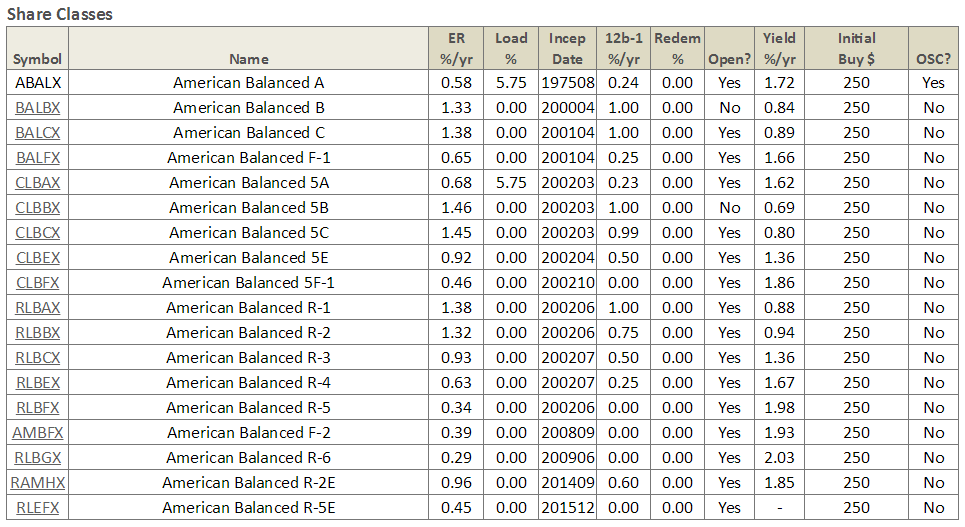The image size is (965, 527).
Task: Click the CLBFX ticker link
Action: [x=38, y=283]
